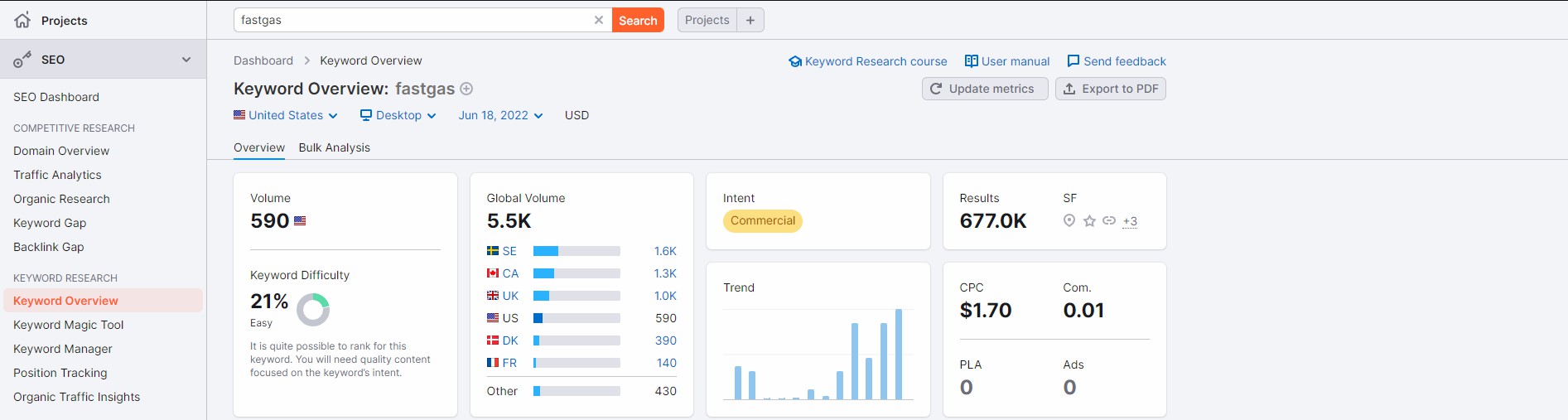Open the United States country dropdown
The width and height of the screenshot is (1568, 420).
[x=286, y=115]
